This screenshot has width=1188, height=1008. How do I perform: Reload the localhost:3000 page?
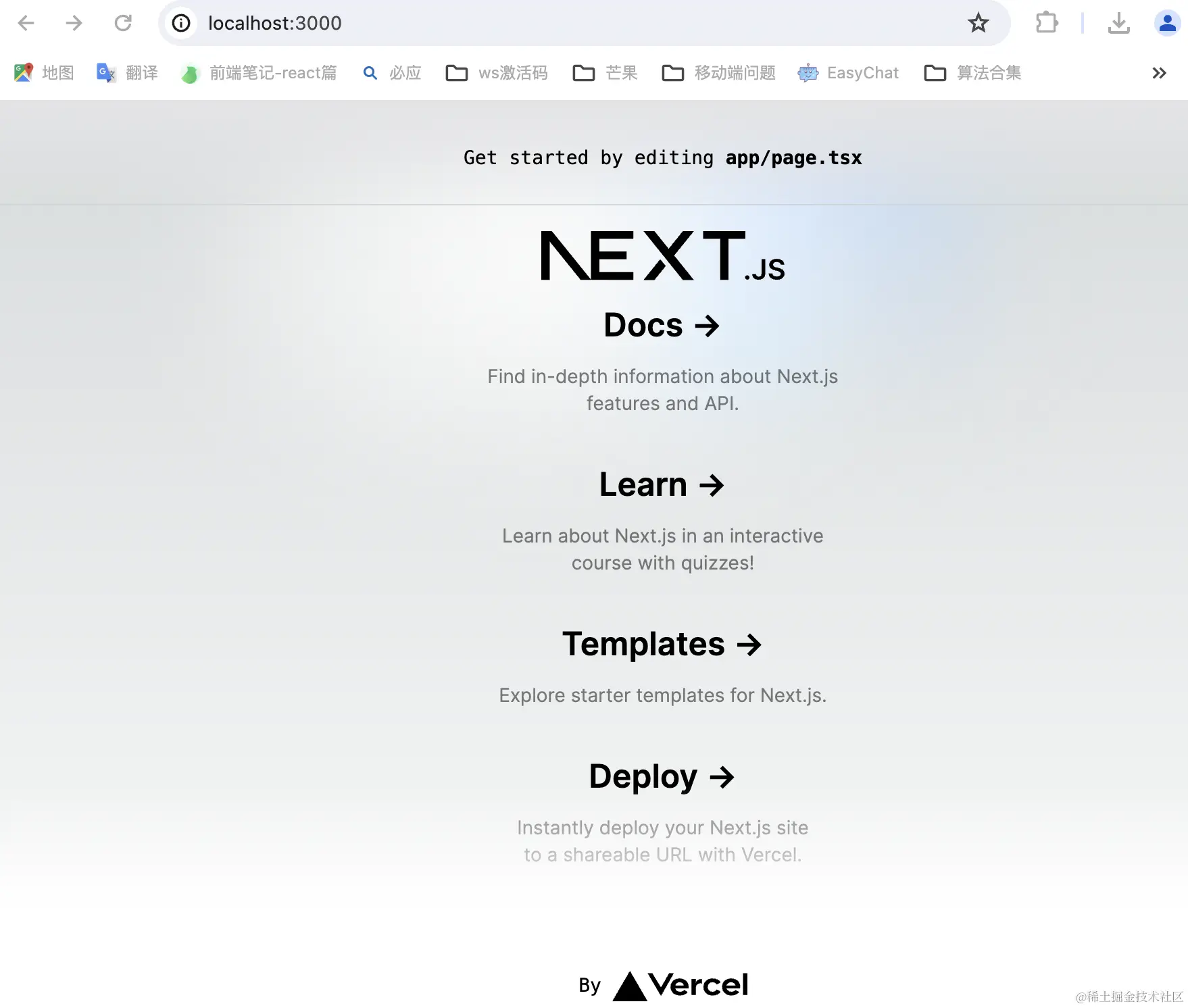[123, 23]
